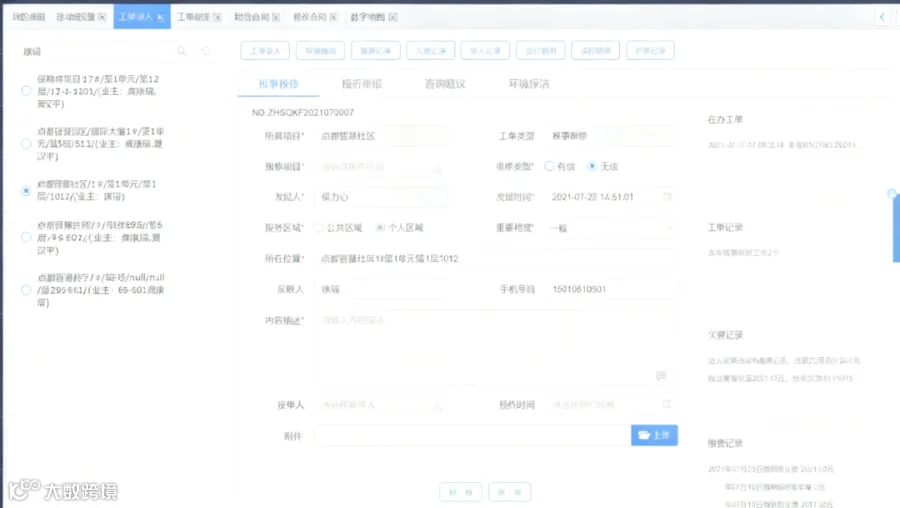The image size is (900, 508).
Task: Select the last address radio with null/null
Action: 26,290
